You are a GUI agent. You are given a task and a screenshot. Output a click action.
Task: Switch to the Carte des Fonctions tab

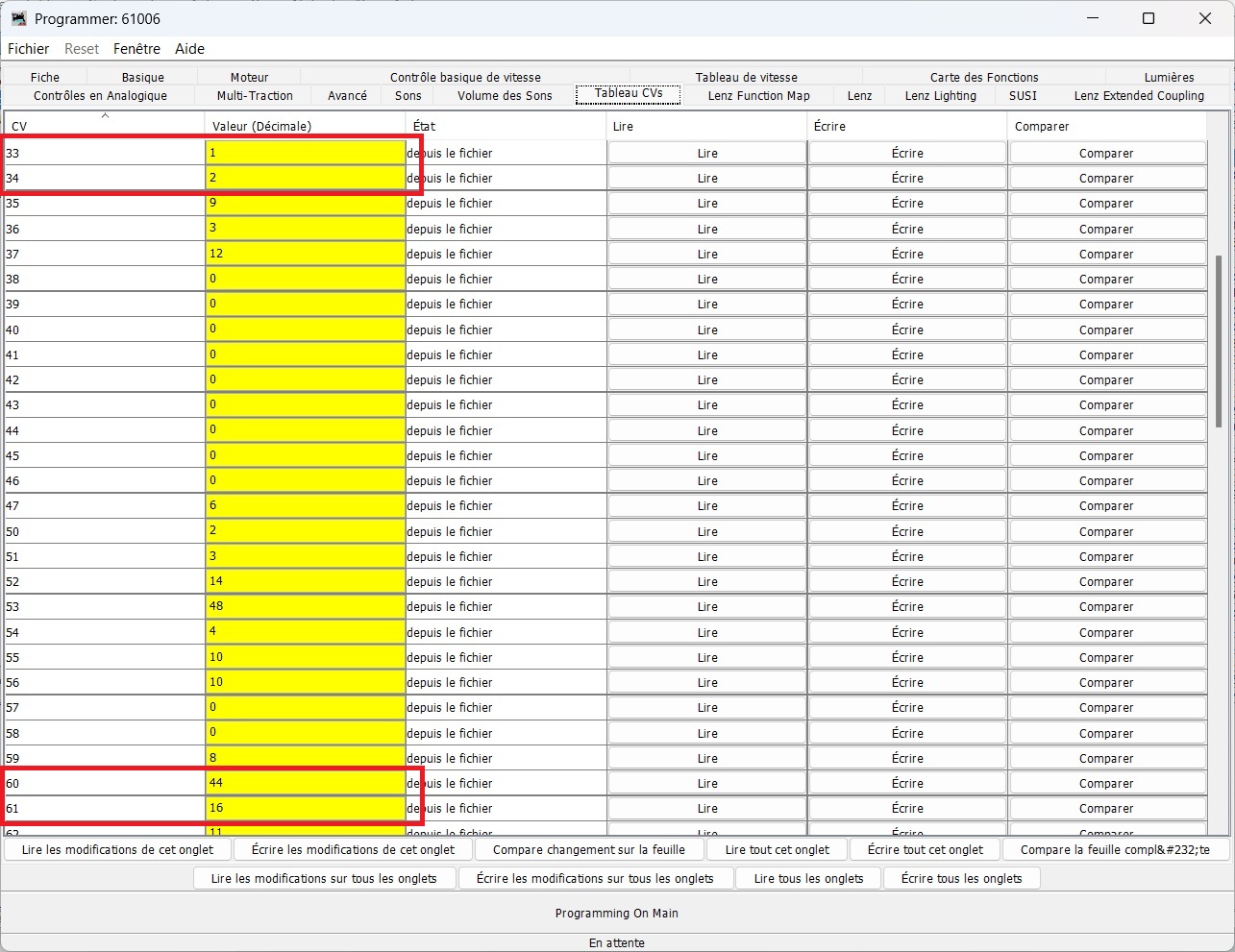click(x=984, y=77)
